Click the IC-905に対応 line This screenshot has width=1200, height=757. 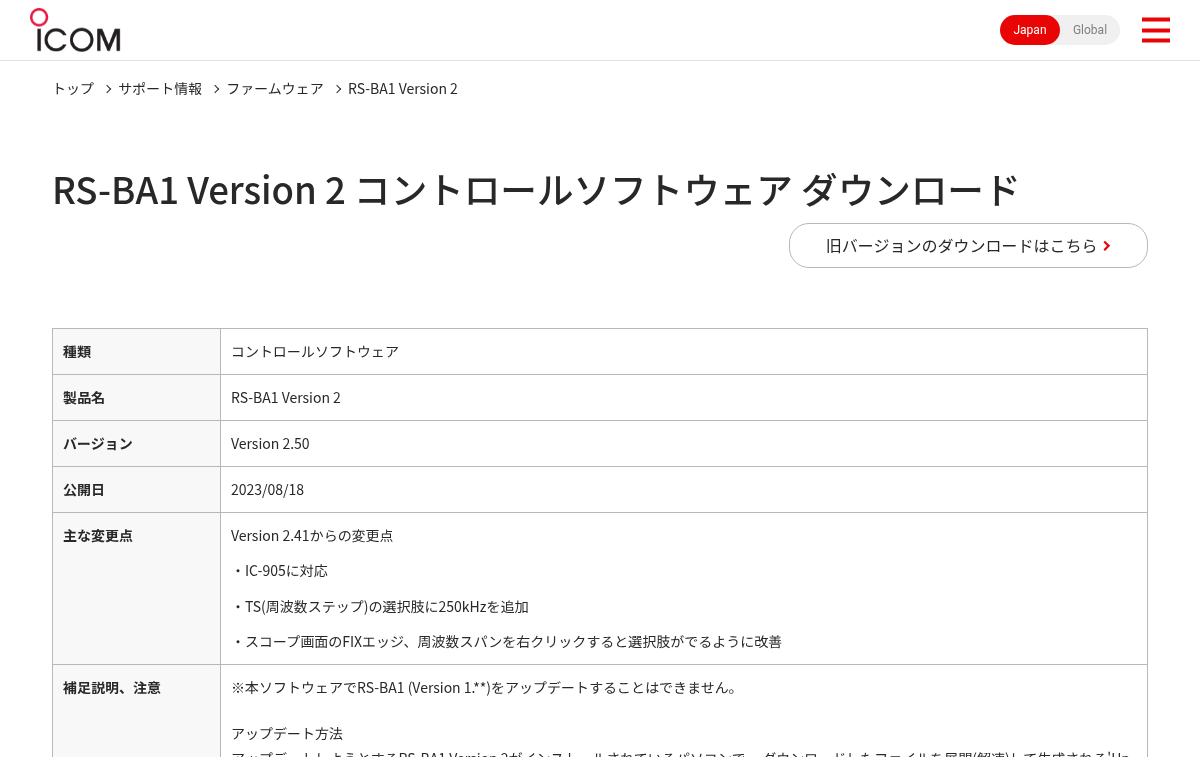tap(279, 571)
